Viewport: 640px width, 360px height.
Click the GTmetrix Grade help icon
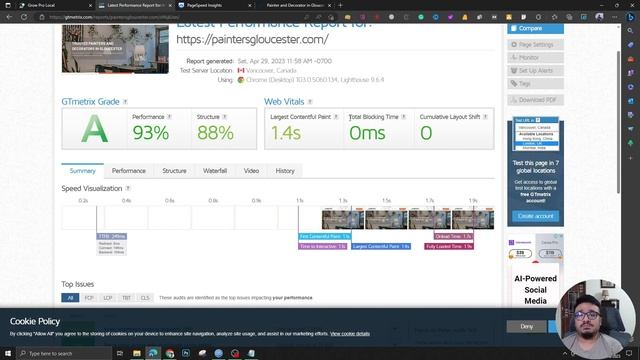coord(125,102)
